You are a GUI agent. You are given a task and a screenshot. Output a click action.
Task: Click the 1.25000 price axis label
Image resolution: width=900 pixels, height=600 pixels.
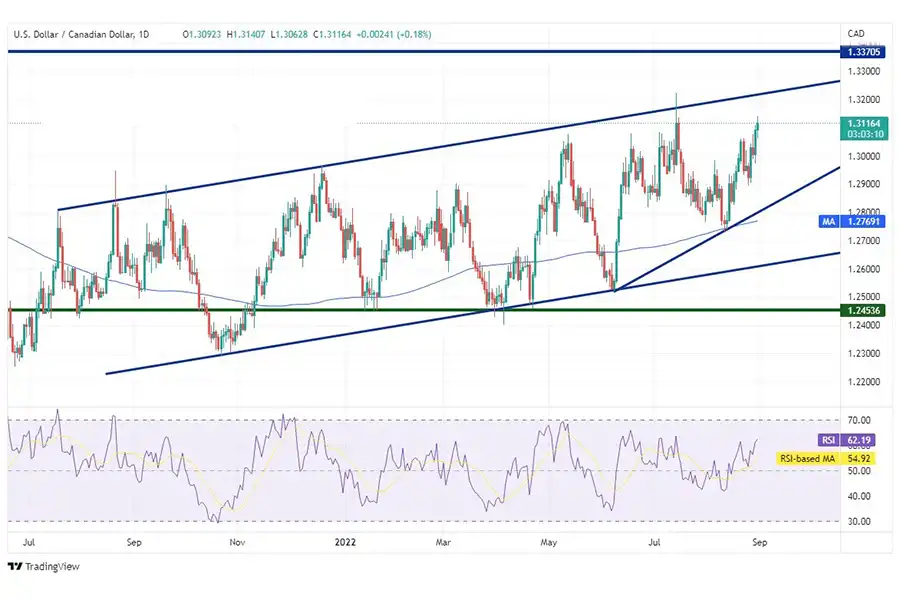pyautogui.click(x=864, y=297)
